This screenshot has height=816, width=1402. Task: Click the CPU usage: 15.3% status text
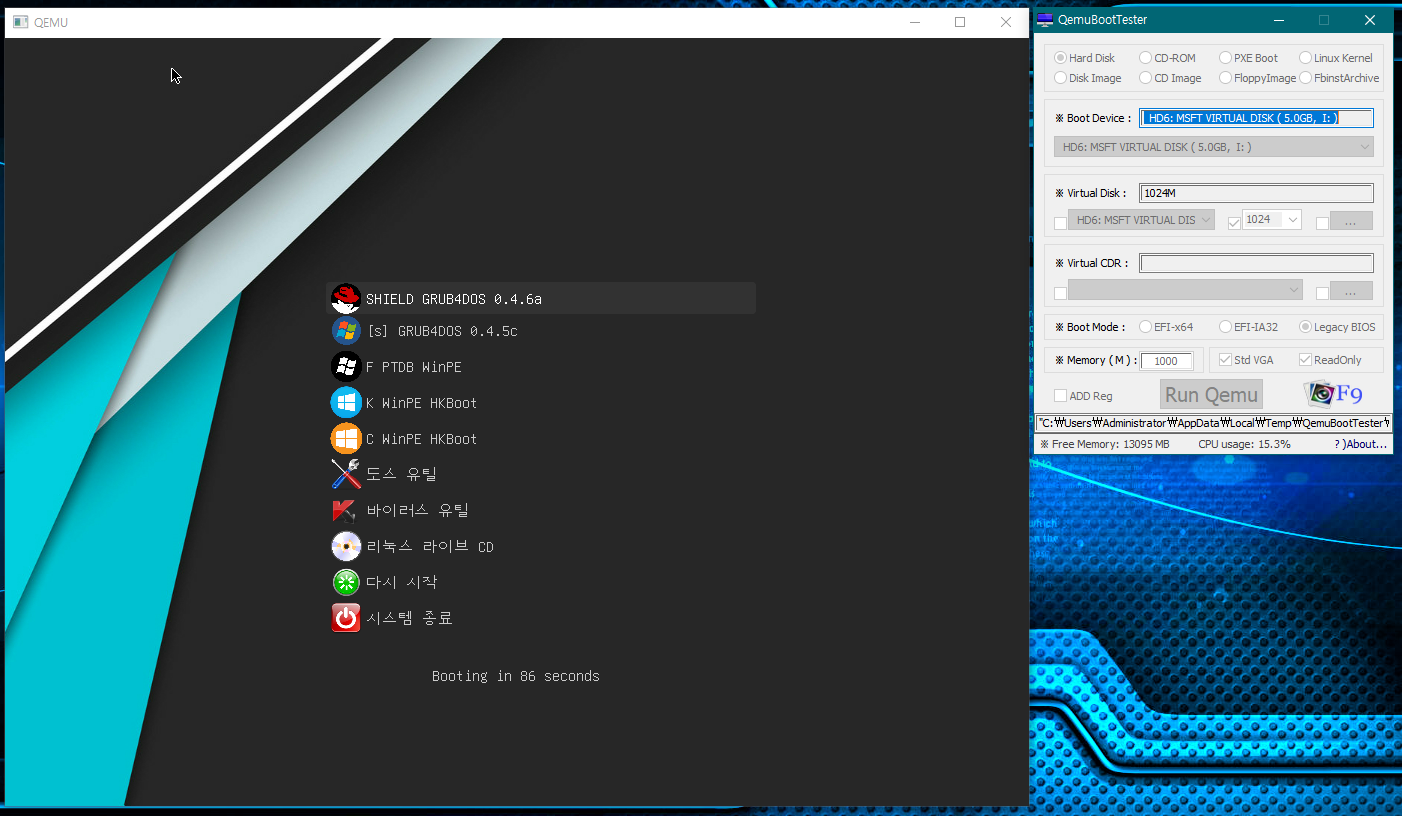[x=1244, y=444]
